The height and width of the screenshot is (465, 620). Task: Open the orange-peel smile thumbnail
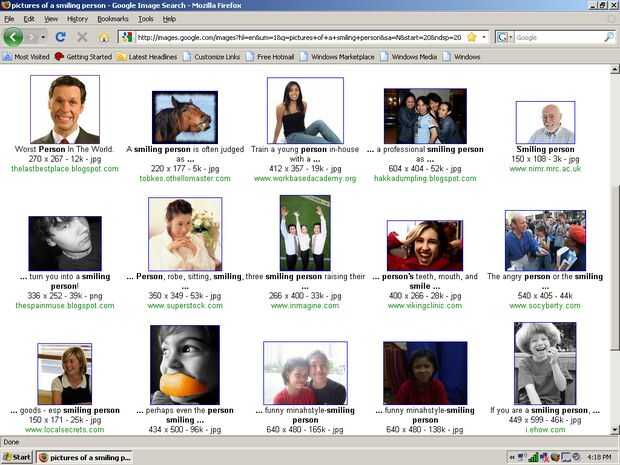[185, 365]
